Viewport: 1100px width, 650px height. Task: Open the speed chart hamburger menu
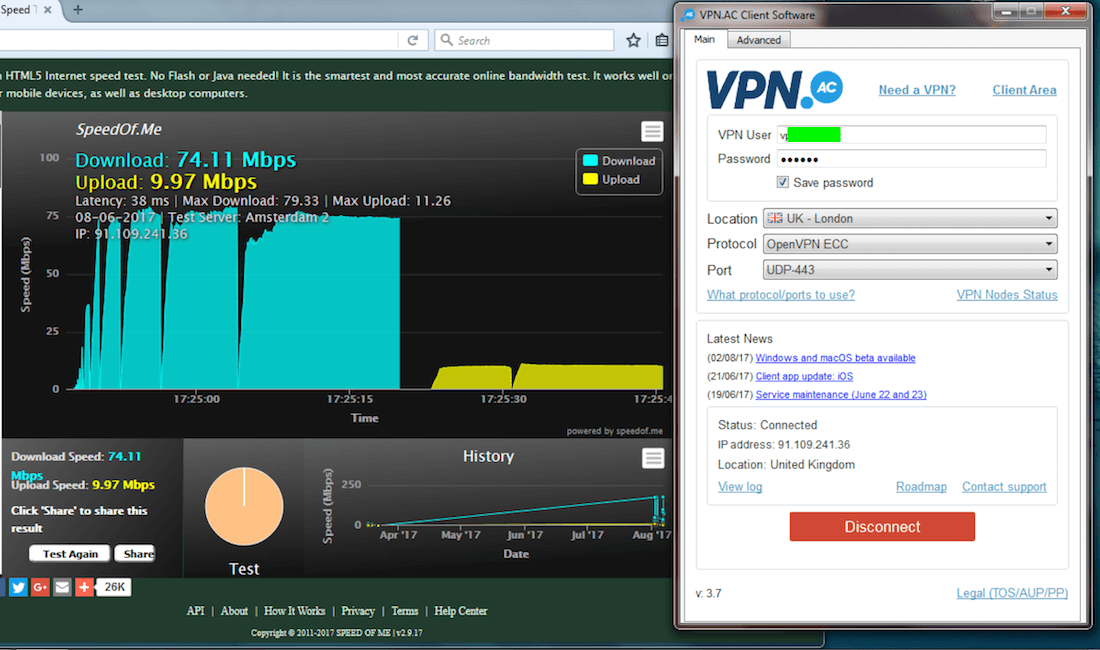(652, 131)
